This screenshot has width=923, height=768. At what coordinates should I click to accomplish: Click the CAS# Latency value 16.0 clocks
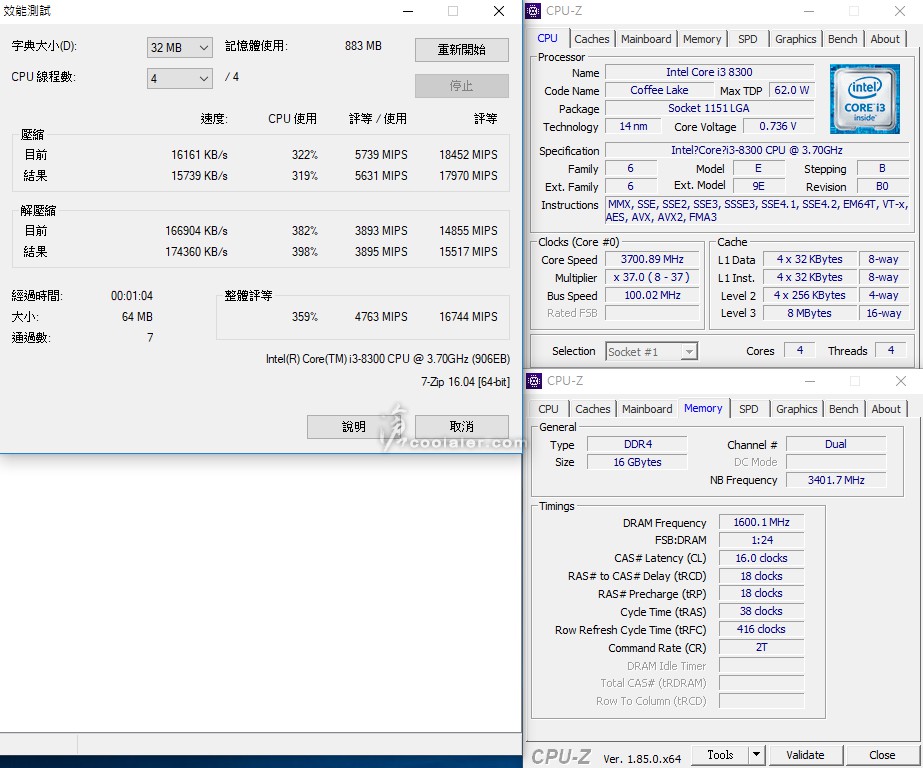coord(761,558)
